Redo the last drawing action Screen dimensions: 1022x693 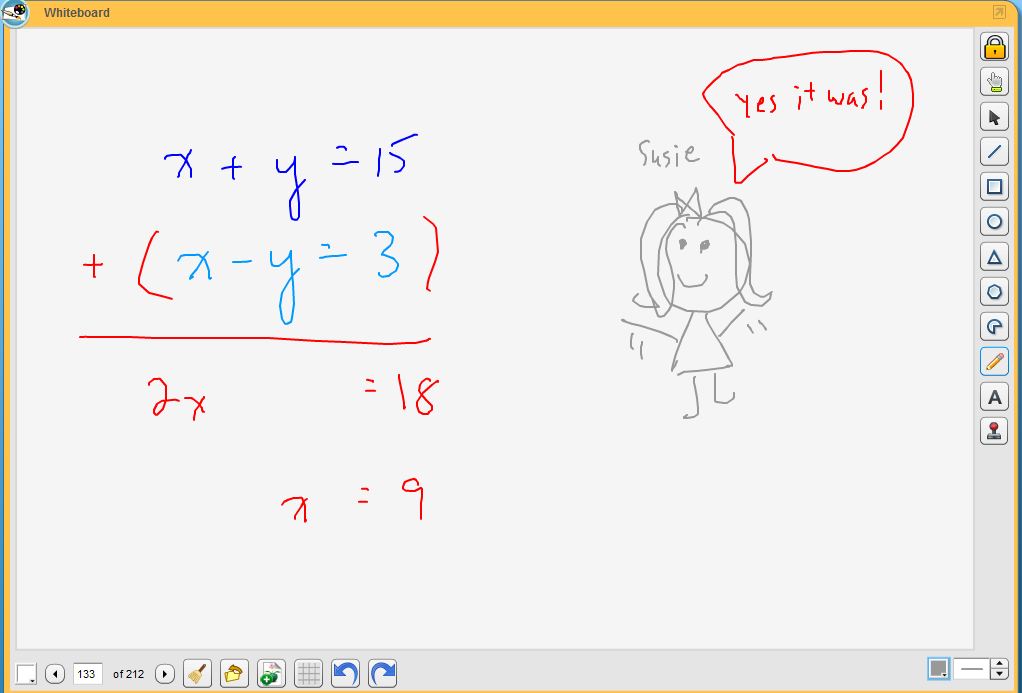(x=381, y=672)
